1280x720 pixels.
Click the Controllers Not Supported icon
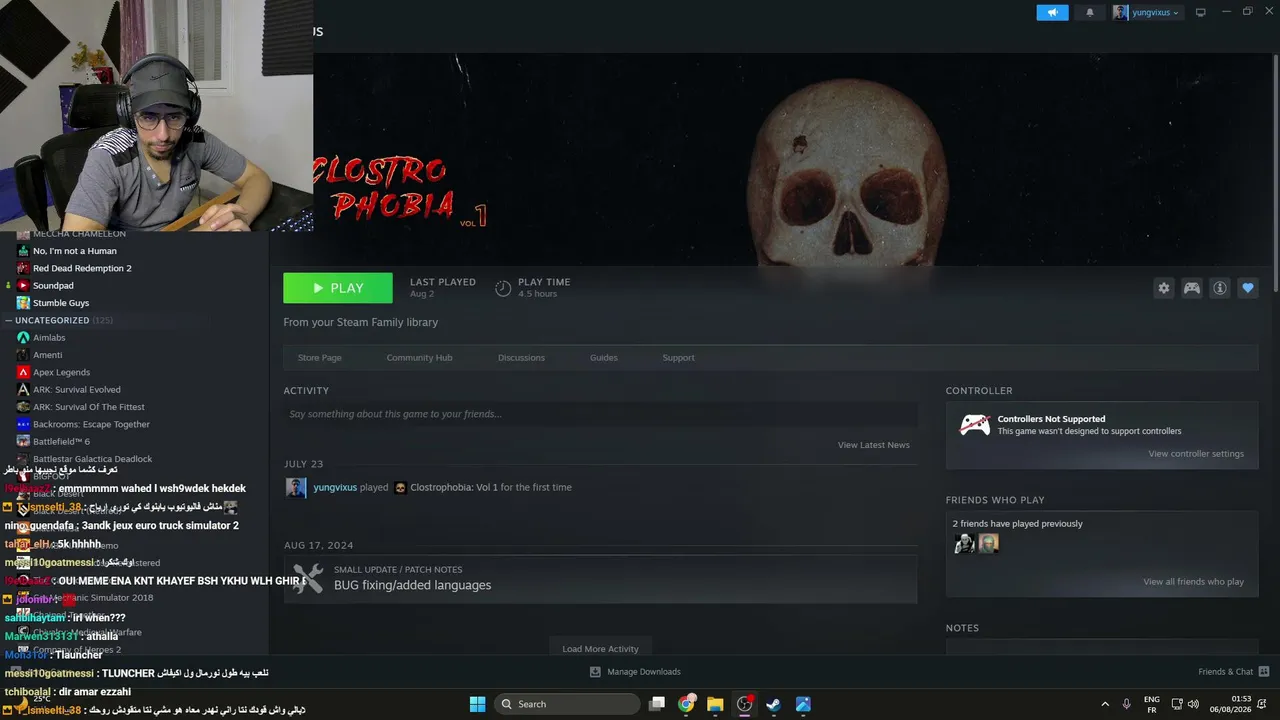tap(975, 425)
